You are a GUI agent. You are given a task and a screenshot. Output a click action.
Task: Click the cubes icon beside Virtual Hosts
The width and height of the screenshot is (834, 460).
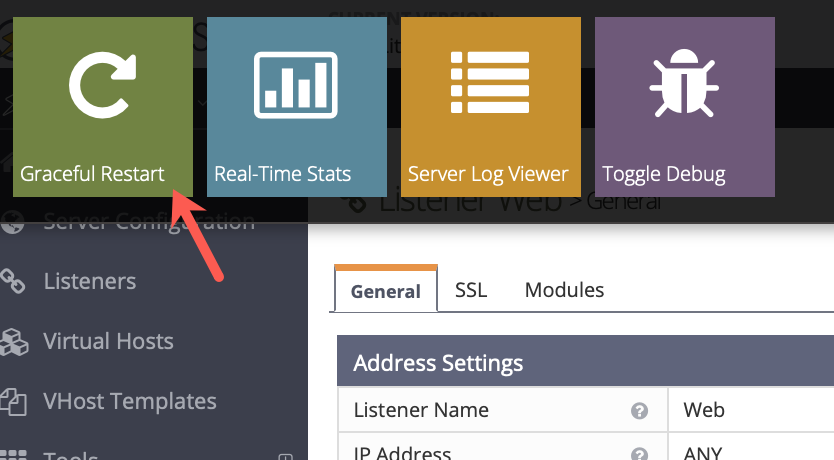12,342
